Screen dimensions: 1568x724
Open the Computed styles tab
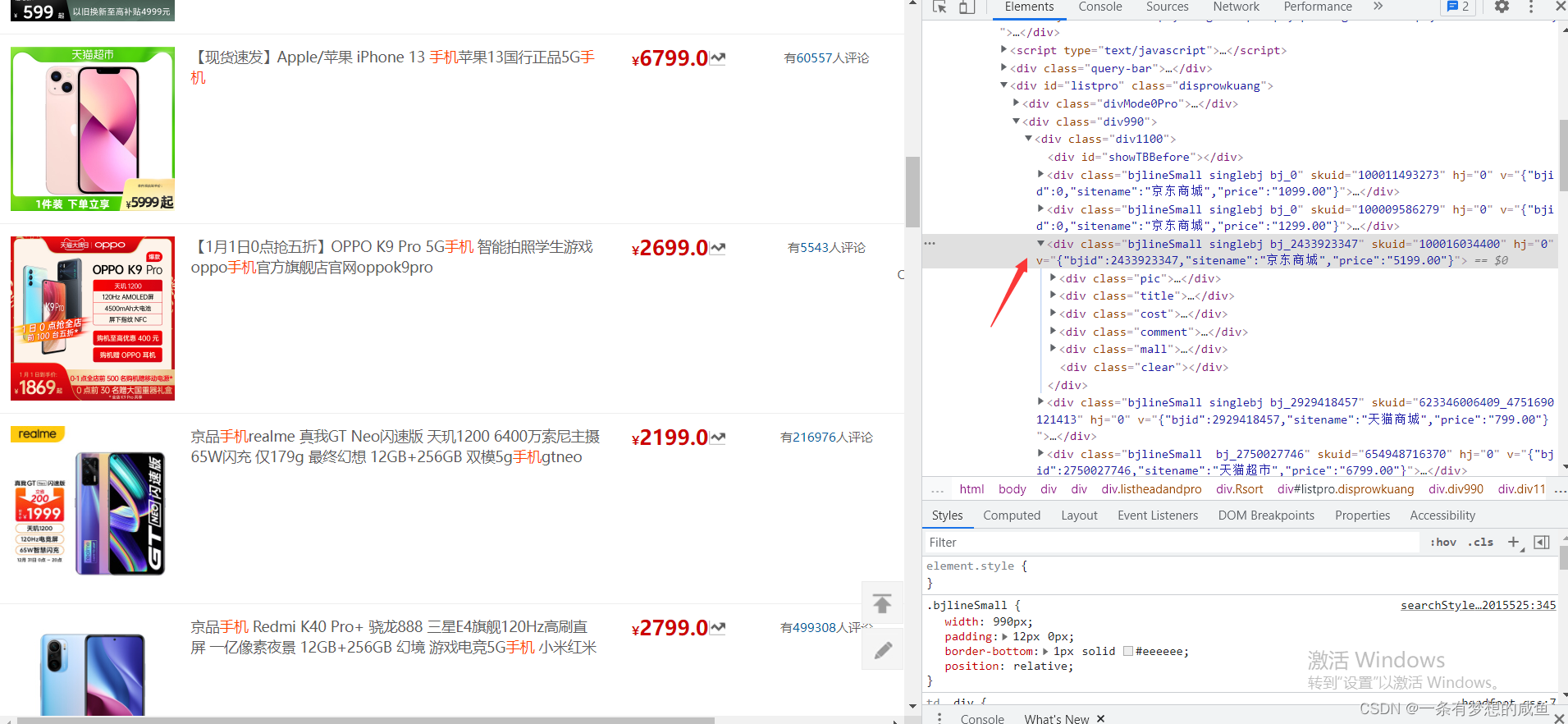pyautogui.click(x=1012, y=516)
